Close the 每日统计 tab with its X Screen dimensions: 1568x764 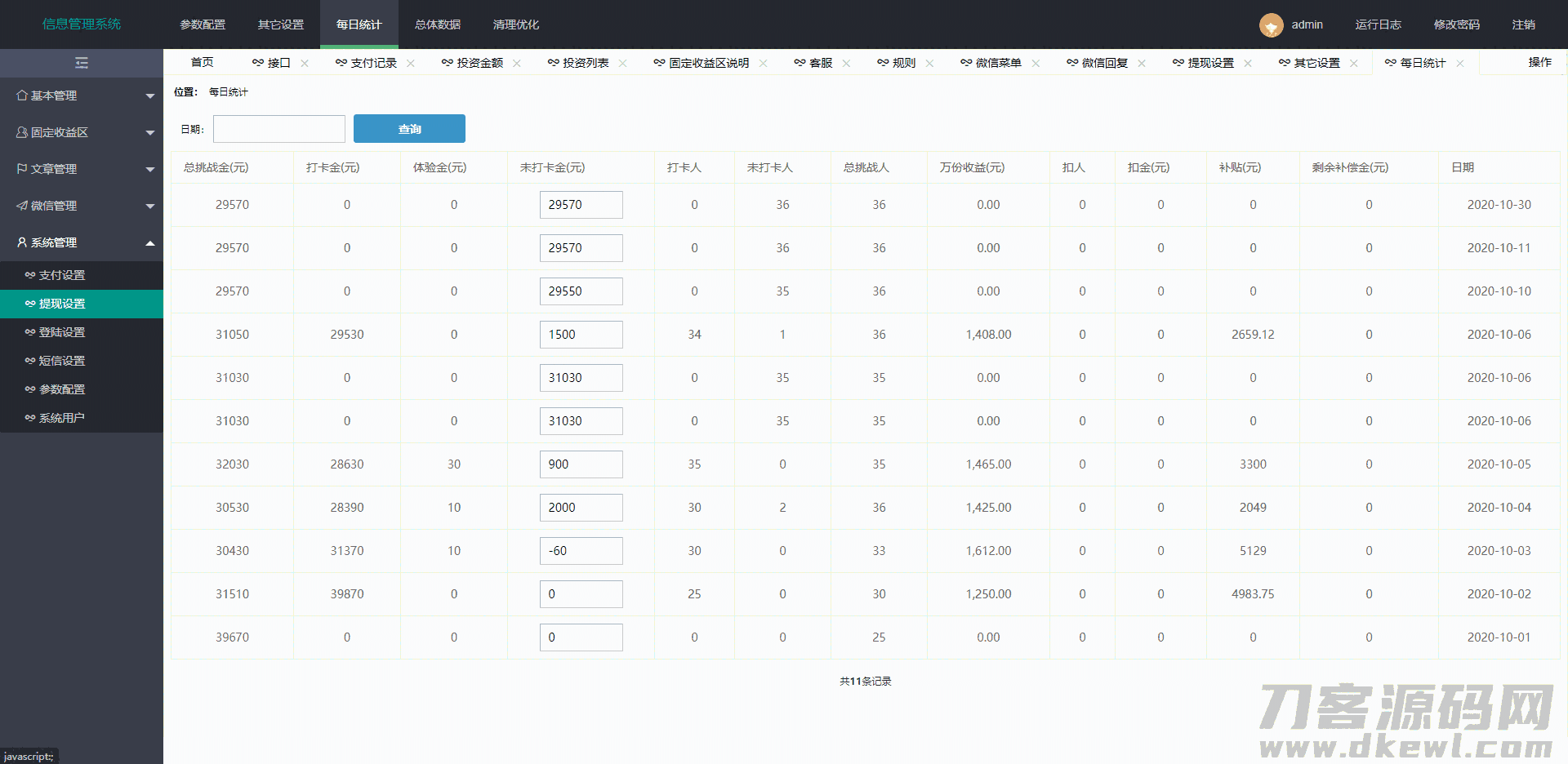click(1460, 64)
